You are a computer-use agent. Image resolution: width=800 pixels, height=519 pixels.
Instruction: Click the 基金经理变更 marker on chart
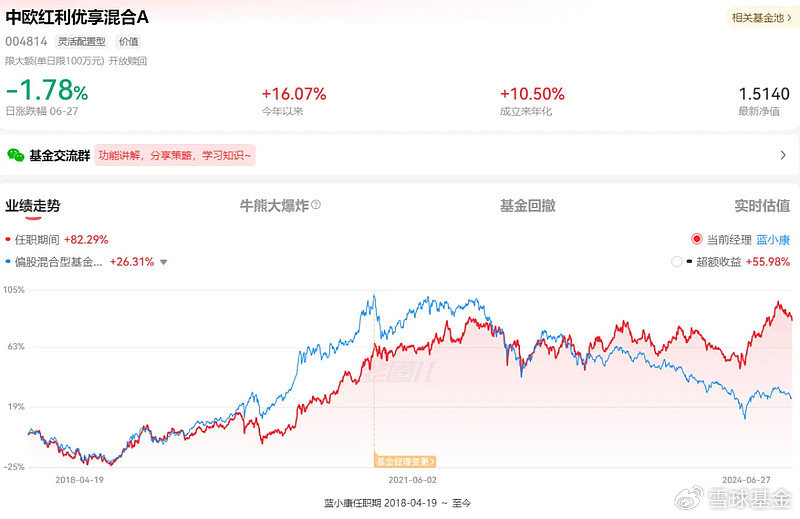coord(405,461)
